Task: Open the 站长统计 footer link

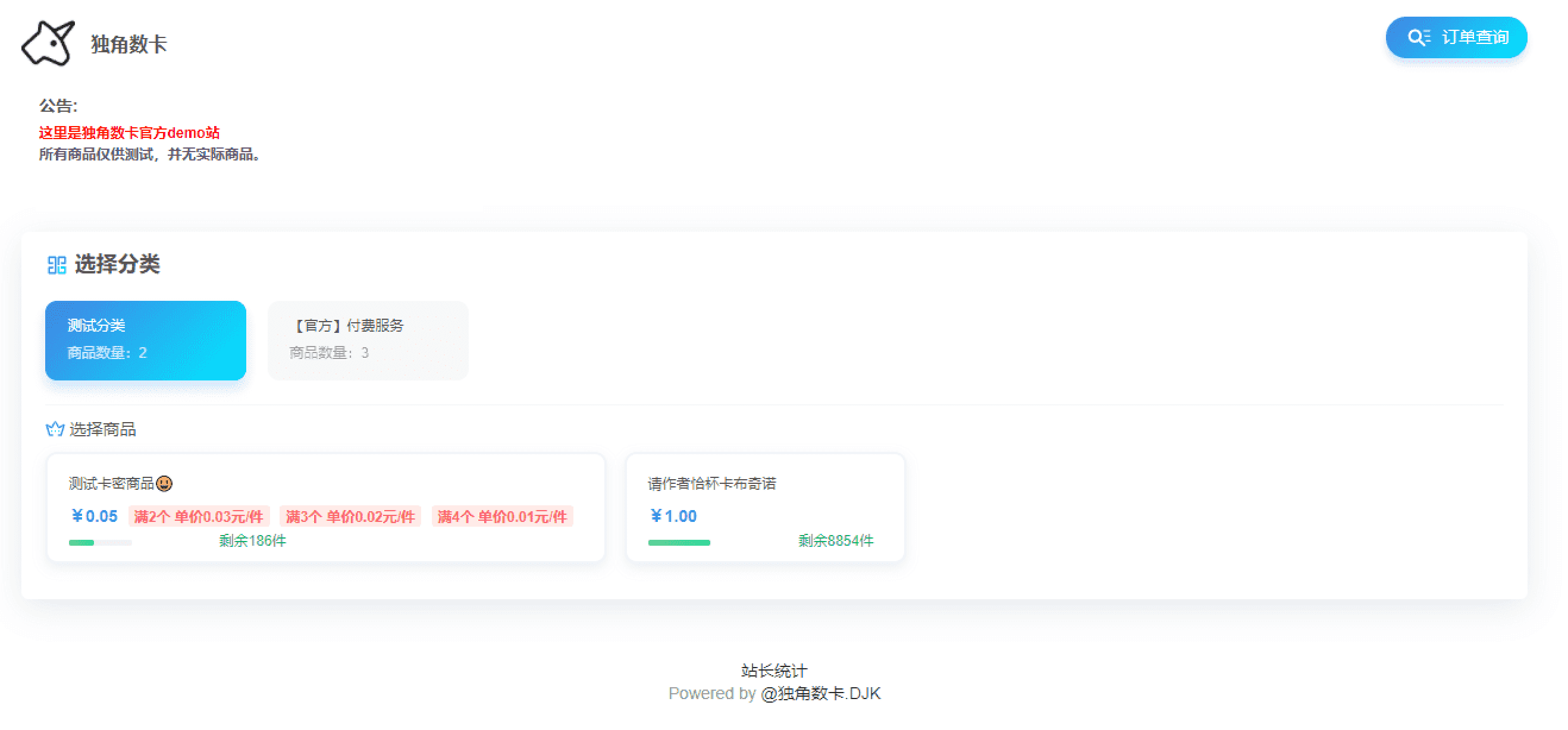Action: 774,671
